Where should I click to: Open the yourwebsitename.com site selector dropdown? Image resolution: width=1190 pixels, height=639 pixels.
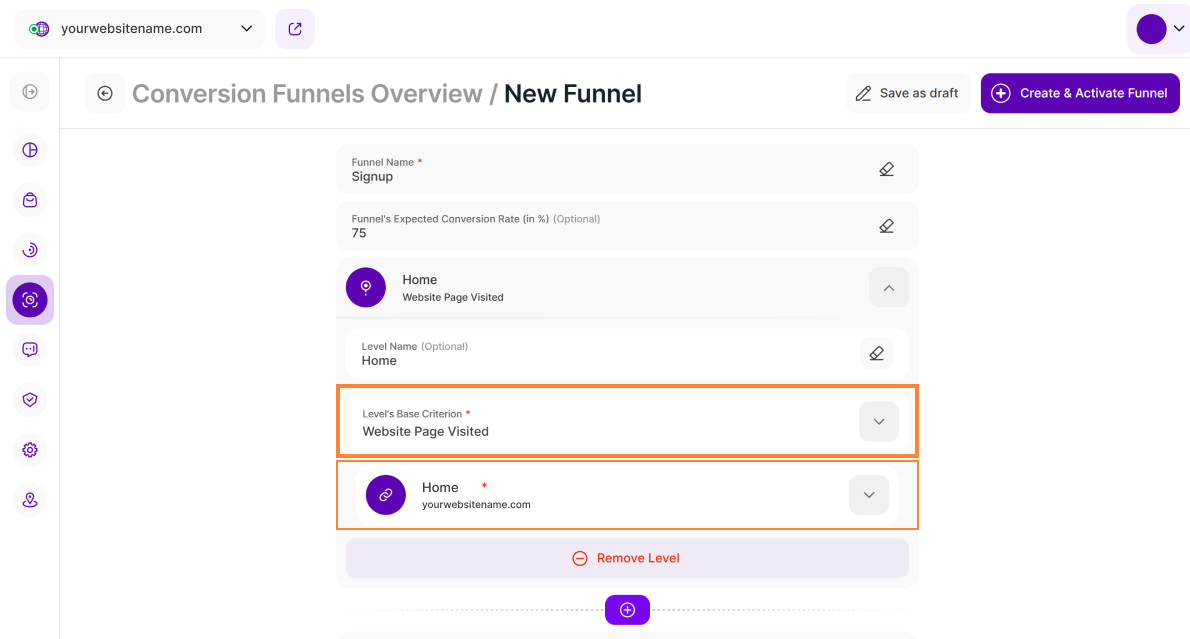coord(140,29)
